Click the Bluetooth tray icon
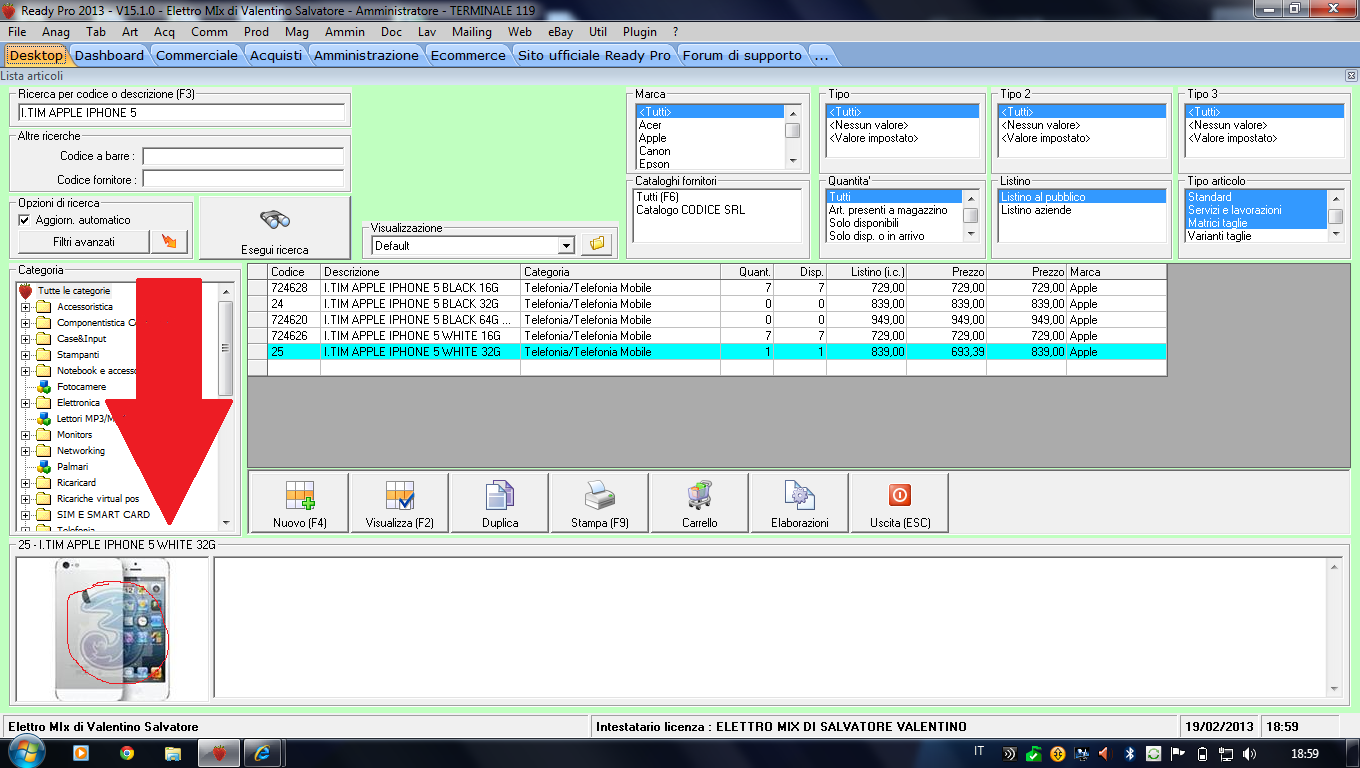The image size is (1360, 768). point(1130,754)
